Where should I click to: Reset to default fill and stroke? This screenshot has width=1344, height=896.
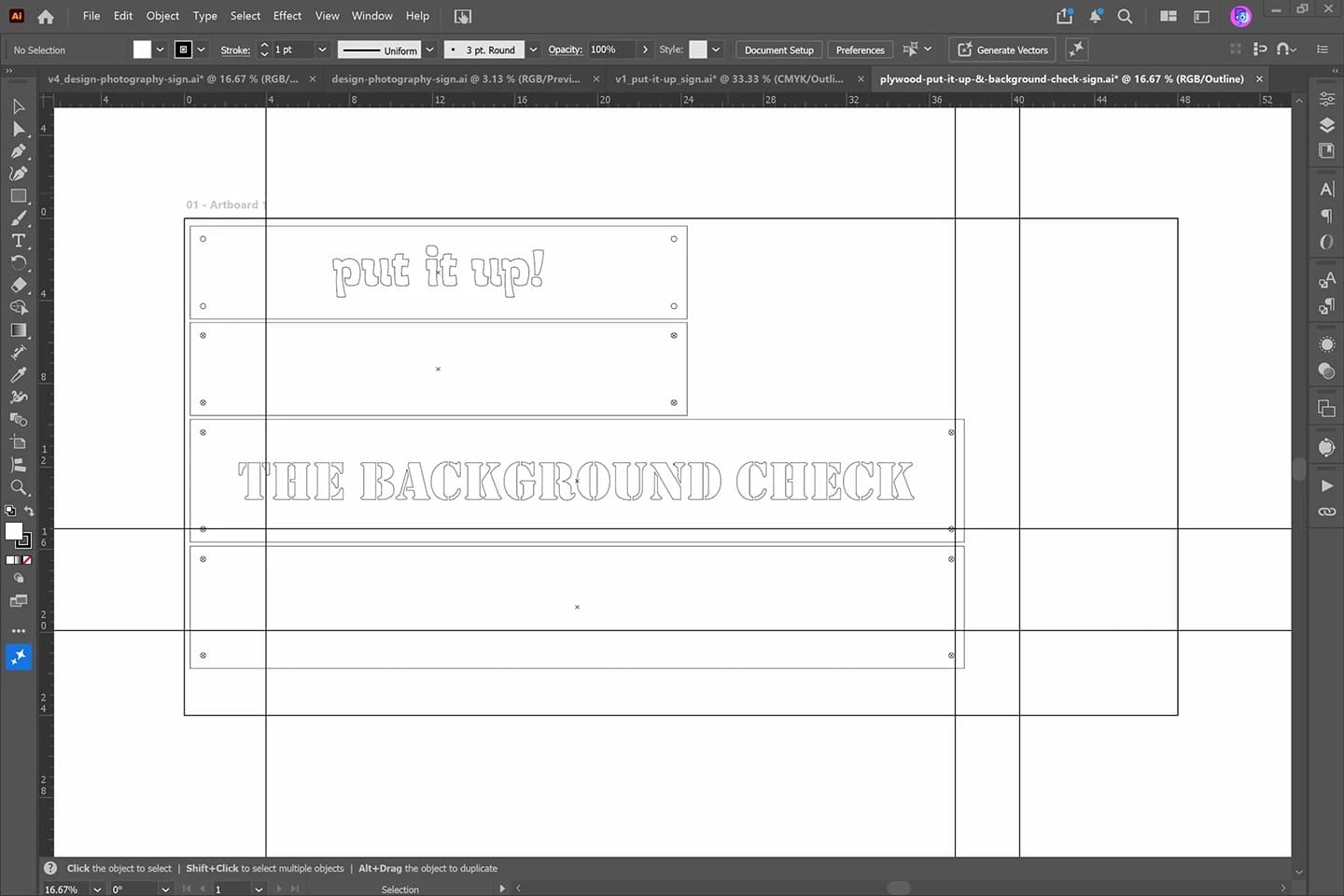point(10,511)
